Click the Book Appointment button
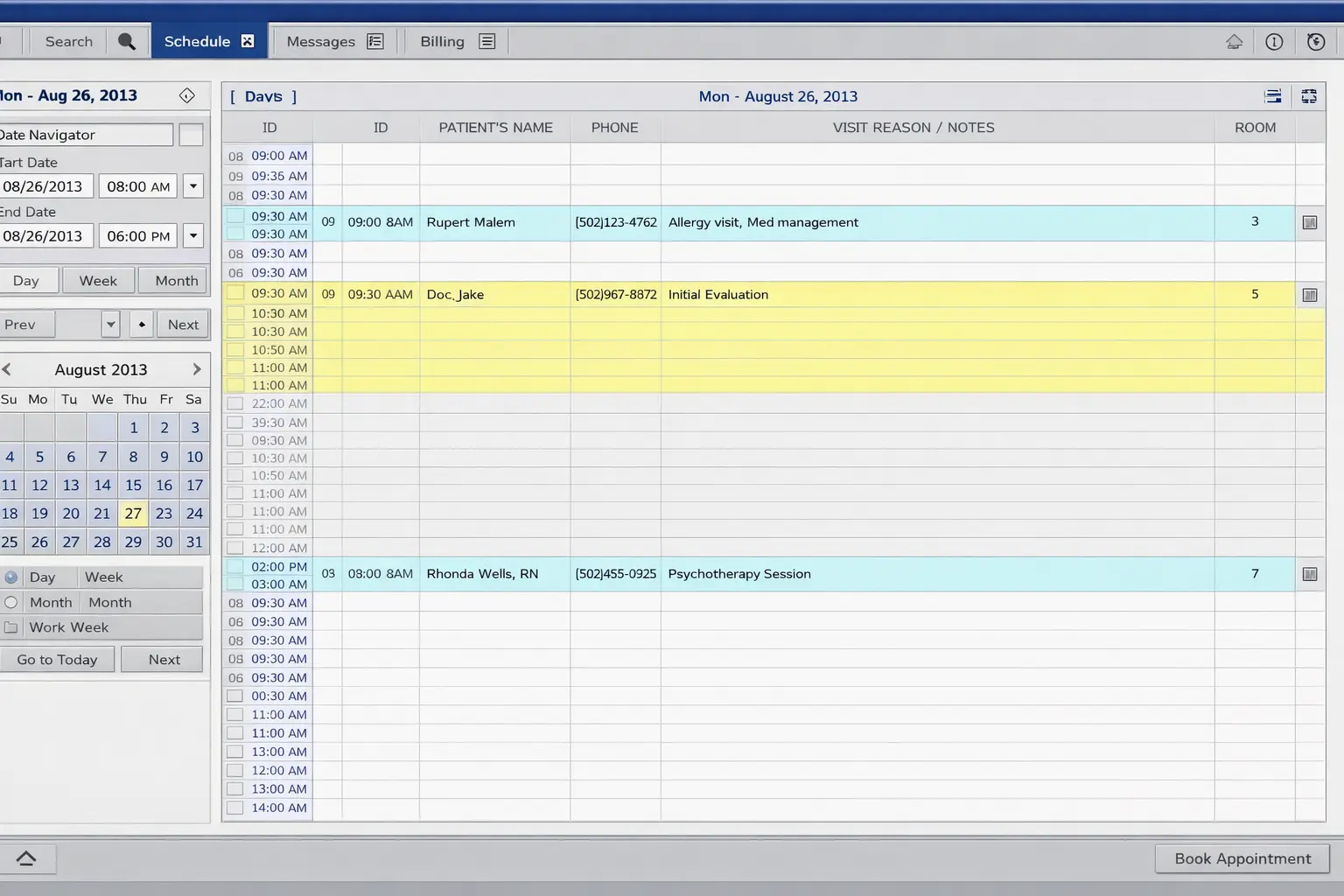 1242,858
